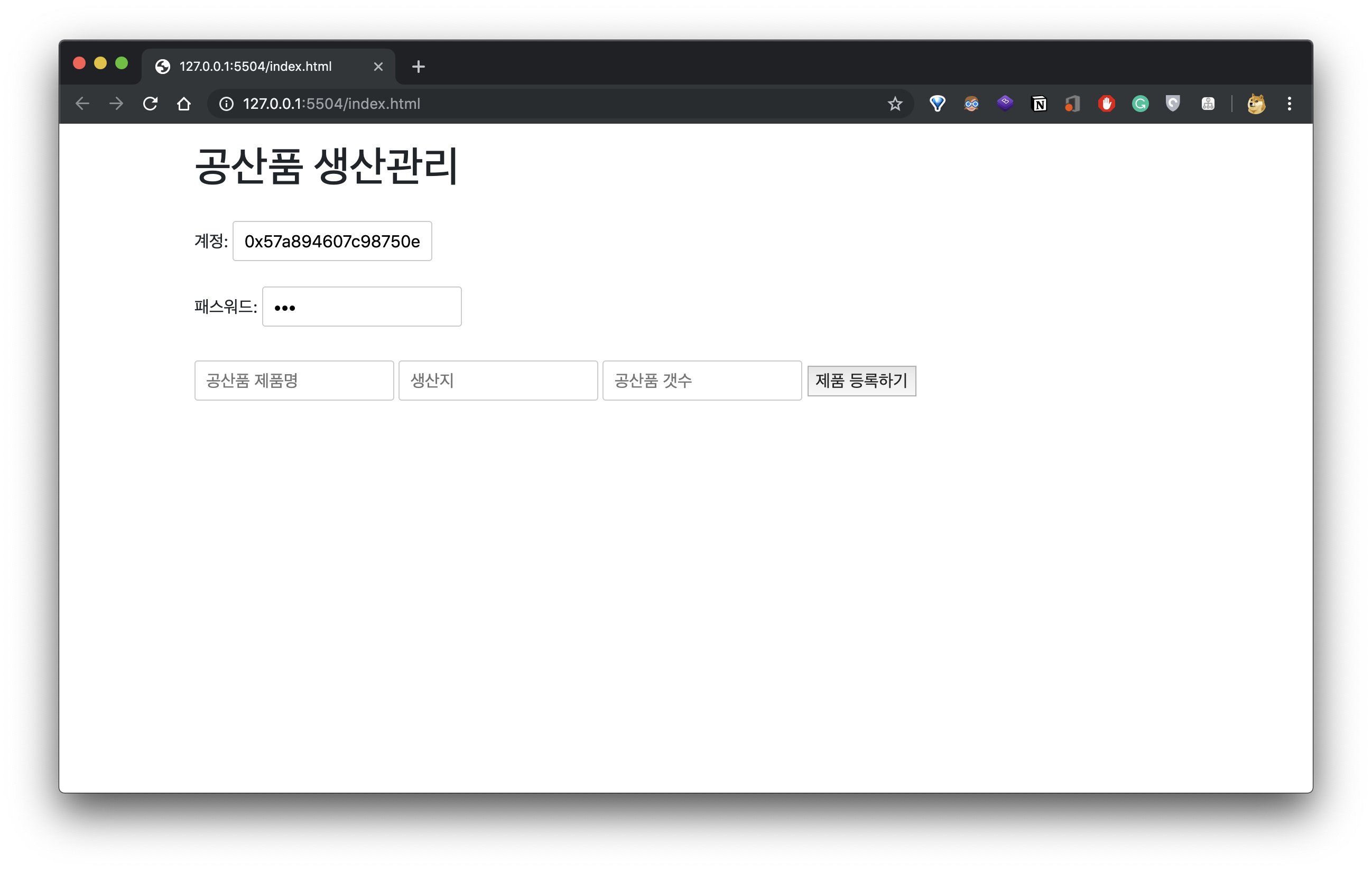Click into the 패스워드 password field

[362, 307]
